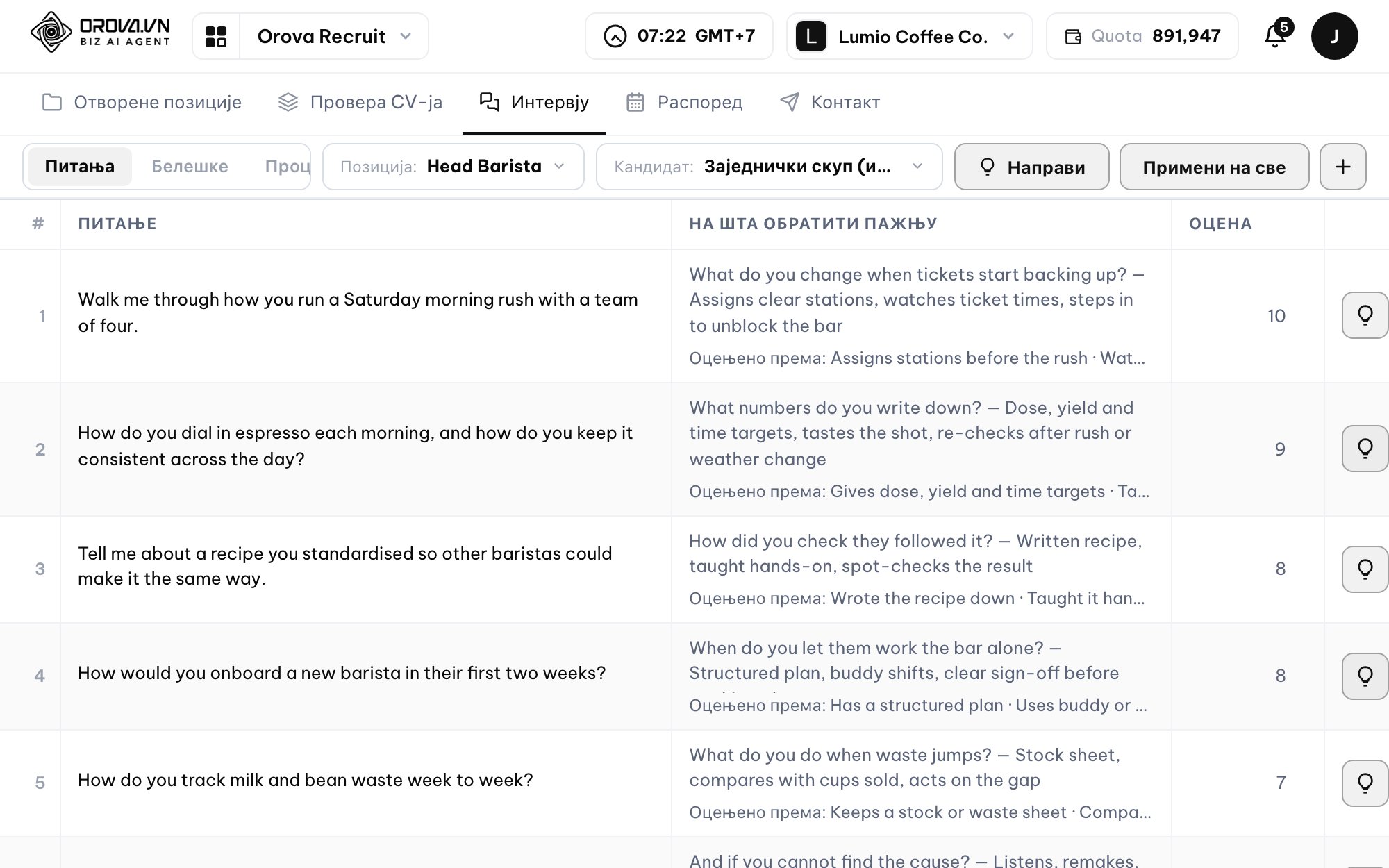The height and width of the screenshot is (868, 1389).
Task: Open the app grid switcher icon
Action: click(x=216, y=36)
